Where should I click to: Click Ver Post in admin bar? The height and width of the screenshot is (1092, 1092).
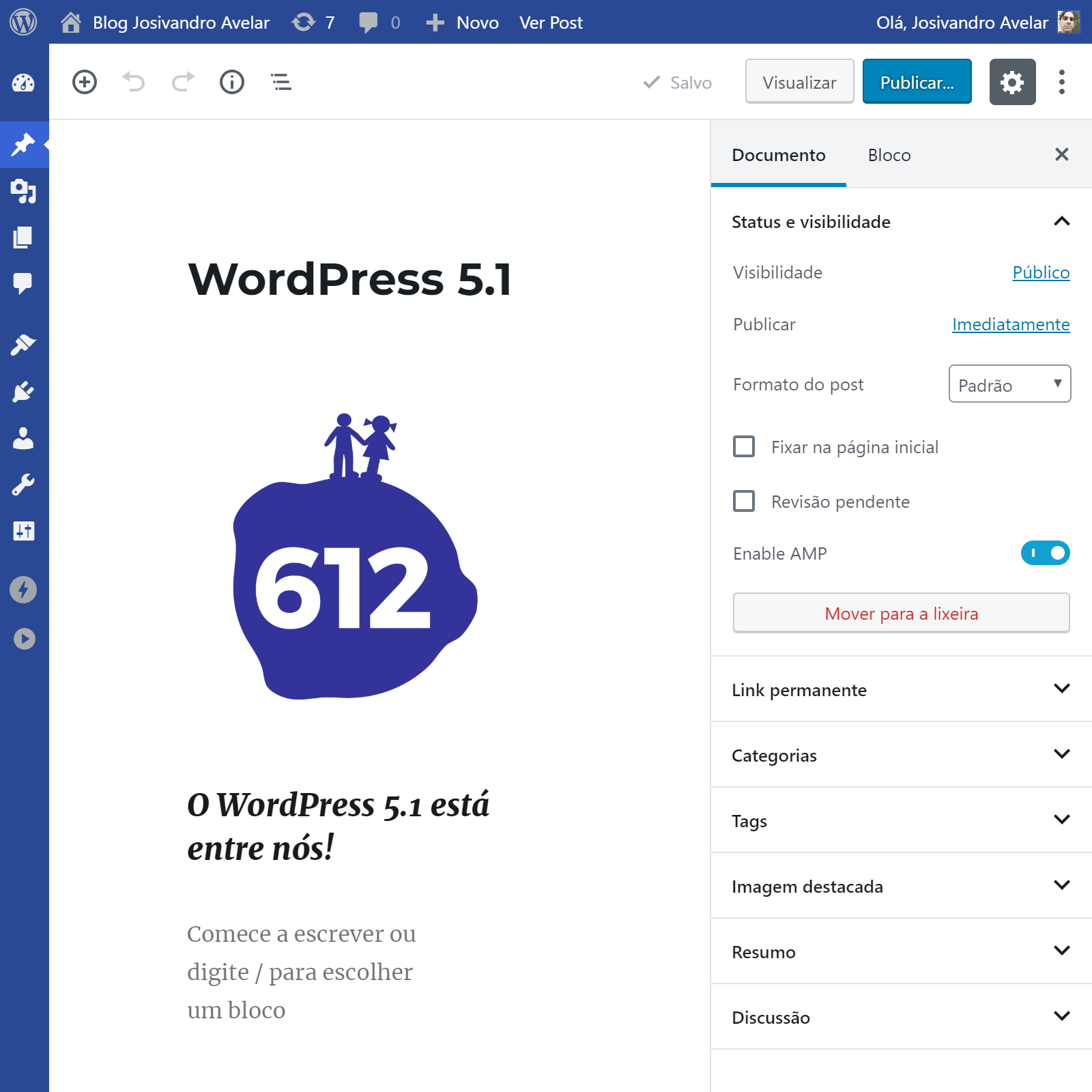551,23
